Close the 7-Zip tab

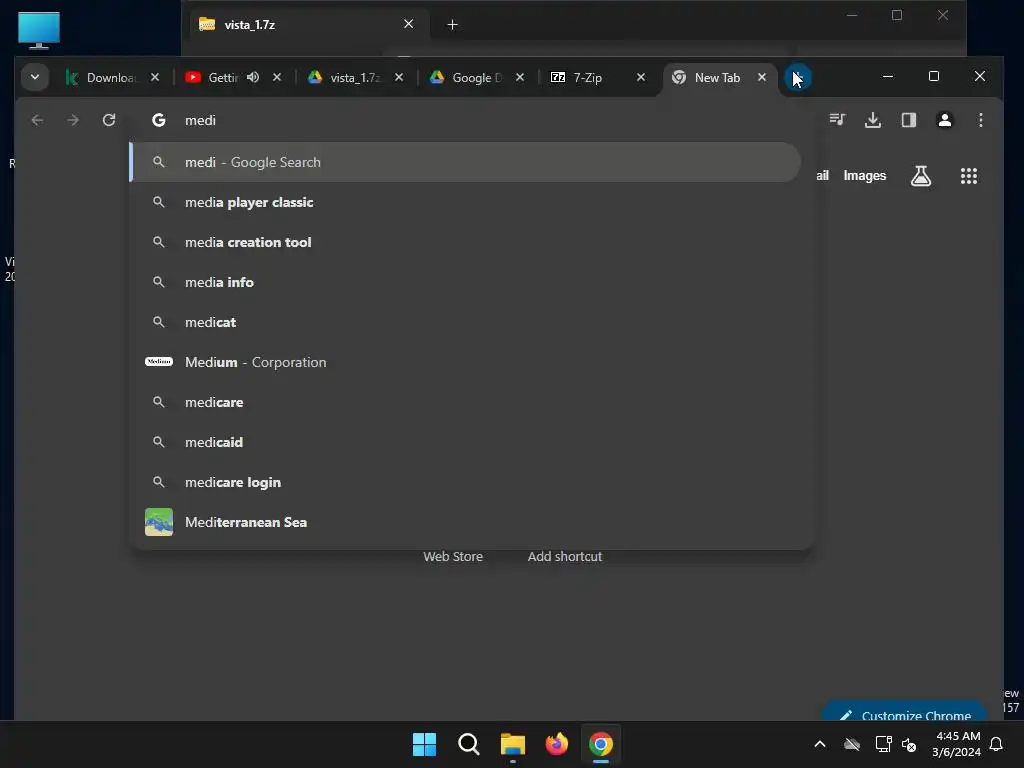(x=641, y=77)
